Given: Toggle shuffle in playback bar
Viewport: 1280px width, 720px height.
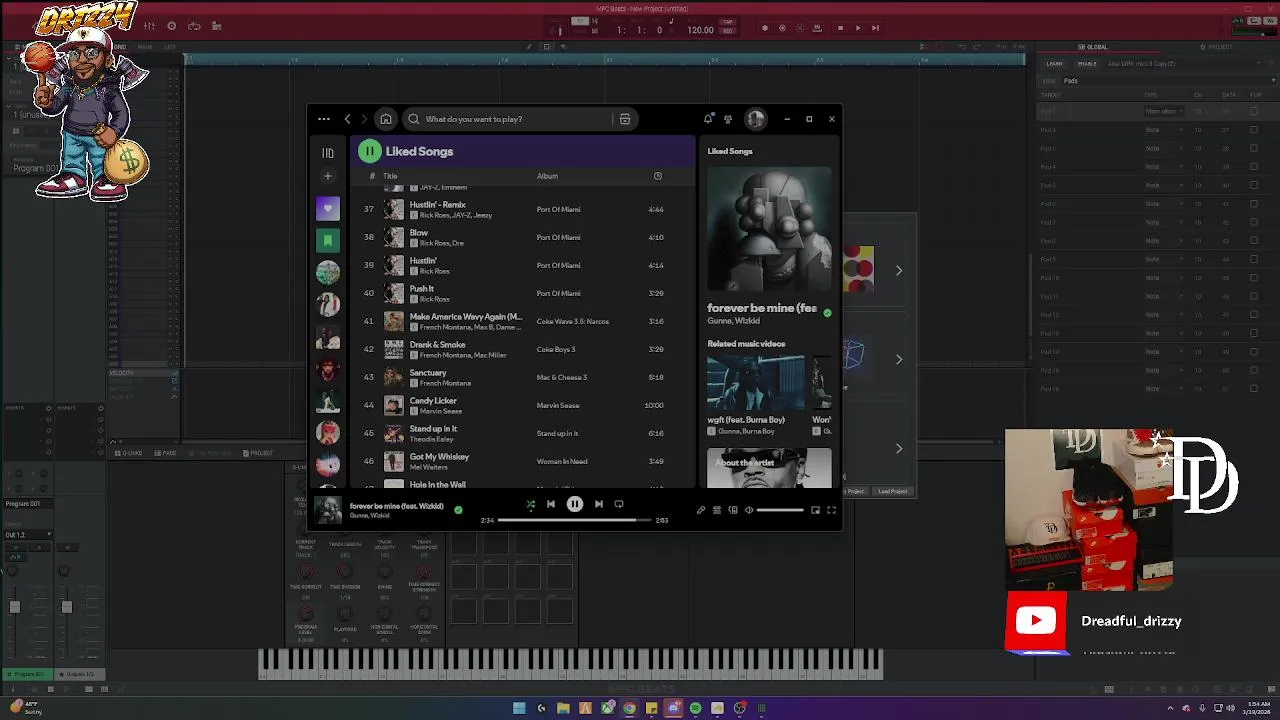Looking at the screenshot, I should (531, 505).
